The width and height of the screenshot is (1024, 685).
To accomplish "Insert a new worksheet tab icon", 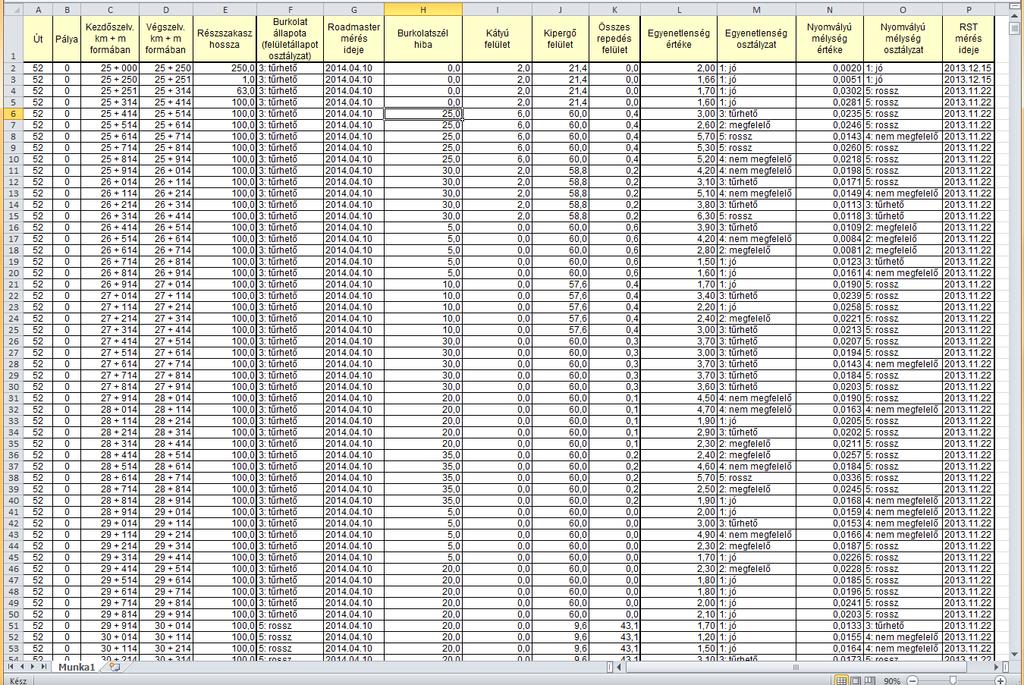I will click(114, 667).
